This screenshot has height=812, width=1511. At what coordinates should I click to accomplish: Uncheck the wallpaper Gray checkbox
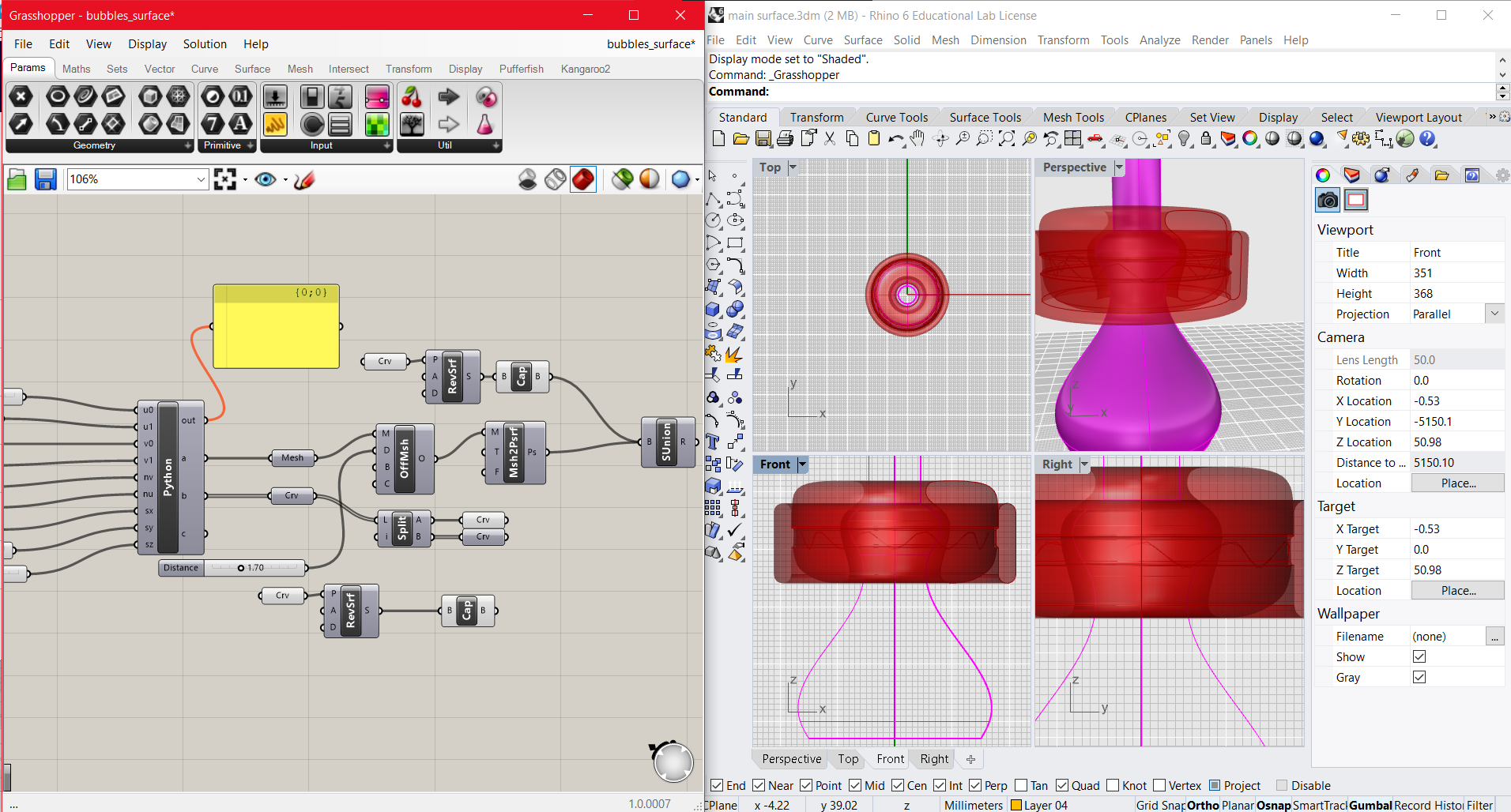pyautogui.click(x=1419, y=677)
